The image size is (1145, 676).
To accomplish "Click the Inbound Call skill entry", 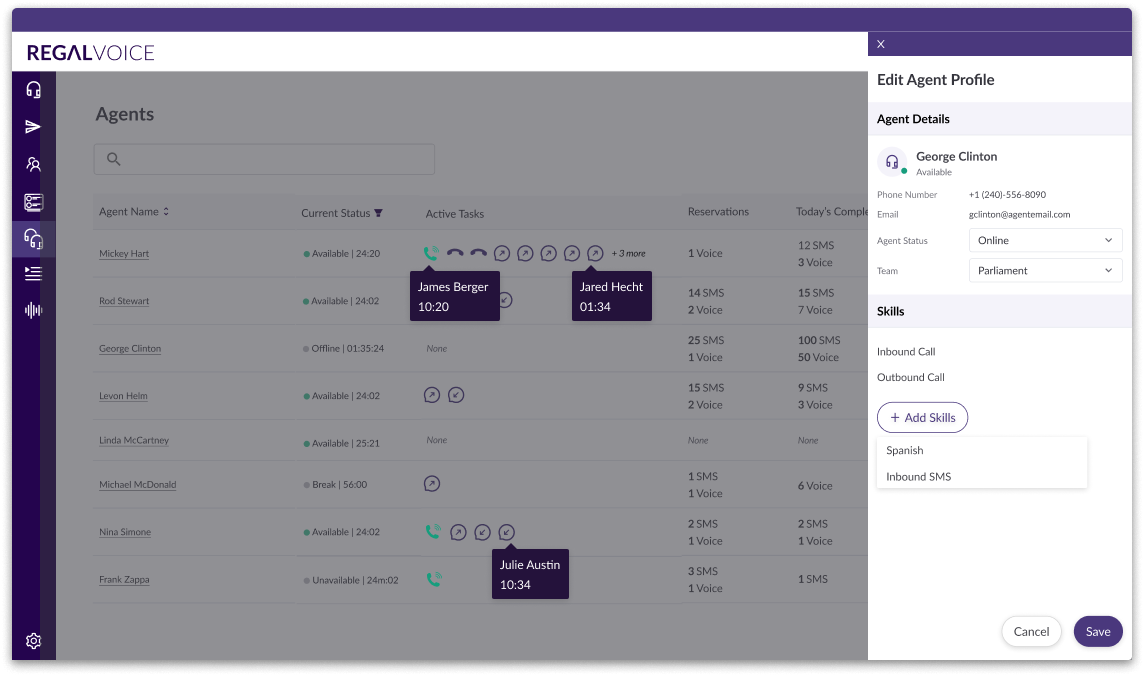I will pos(906,352).
